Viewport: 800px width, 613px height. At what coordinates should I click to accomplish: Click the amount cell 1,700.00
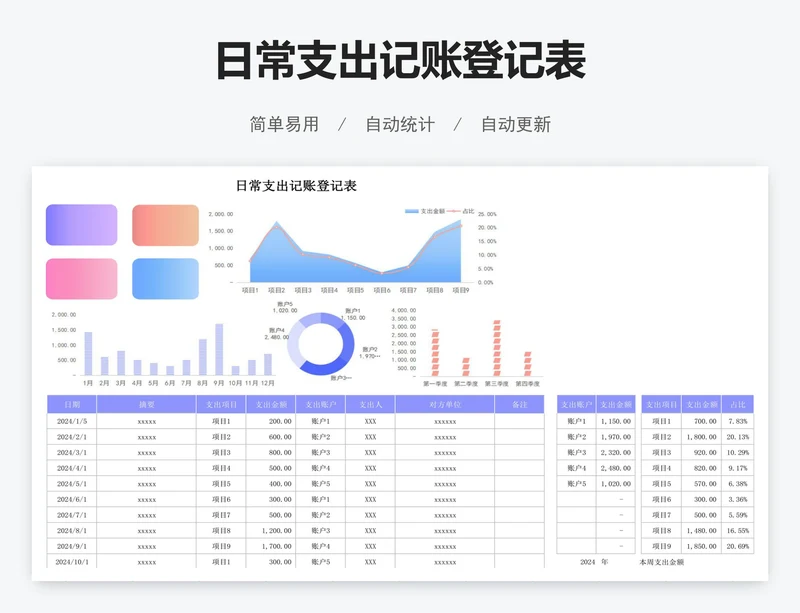(271, 546)
